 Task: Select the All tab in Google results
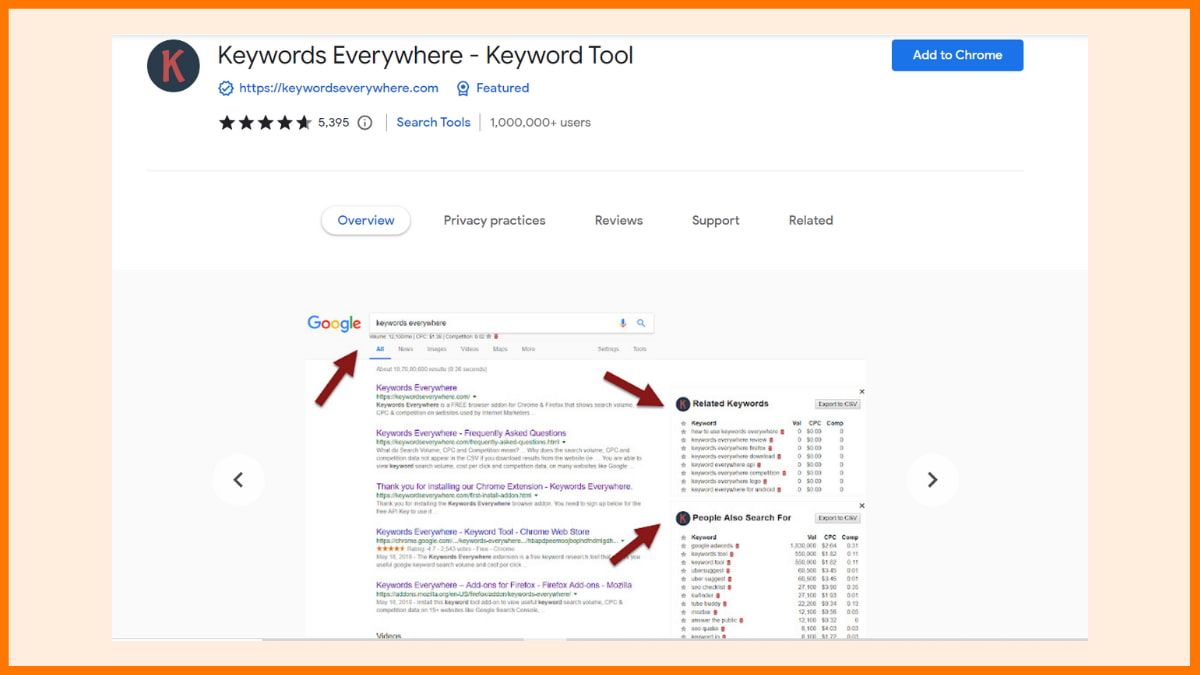point(380,349)
